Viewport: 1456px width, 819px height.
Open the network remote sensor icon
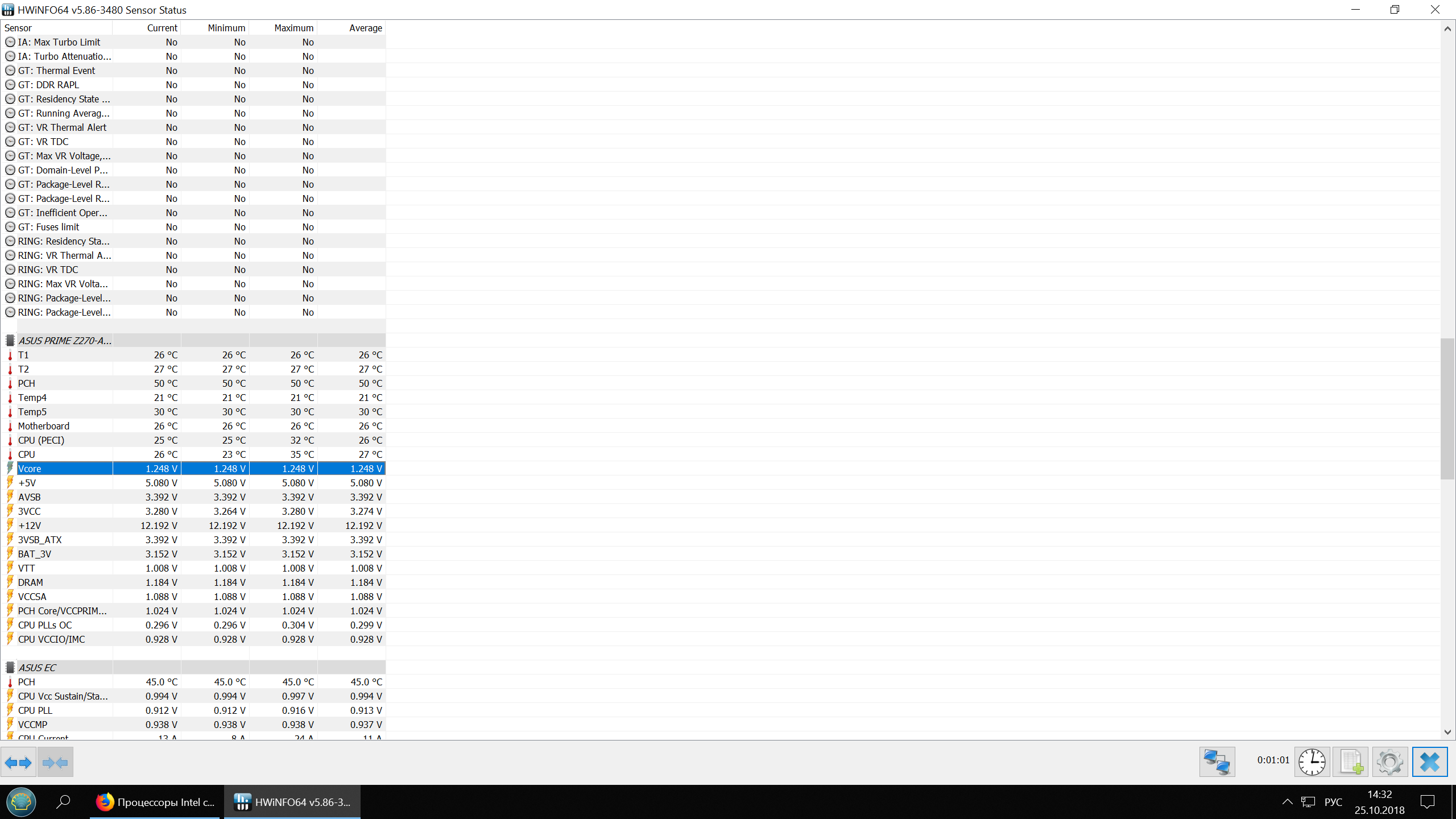(x=1217, y=762)
